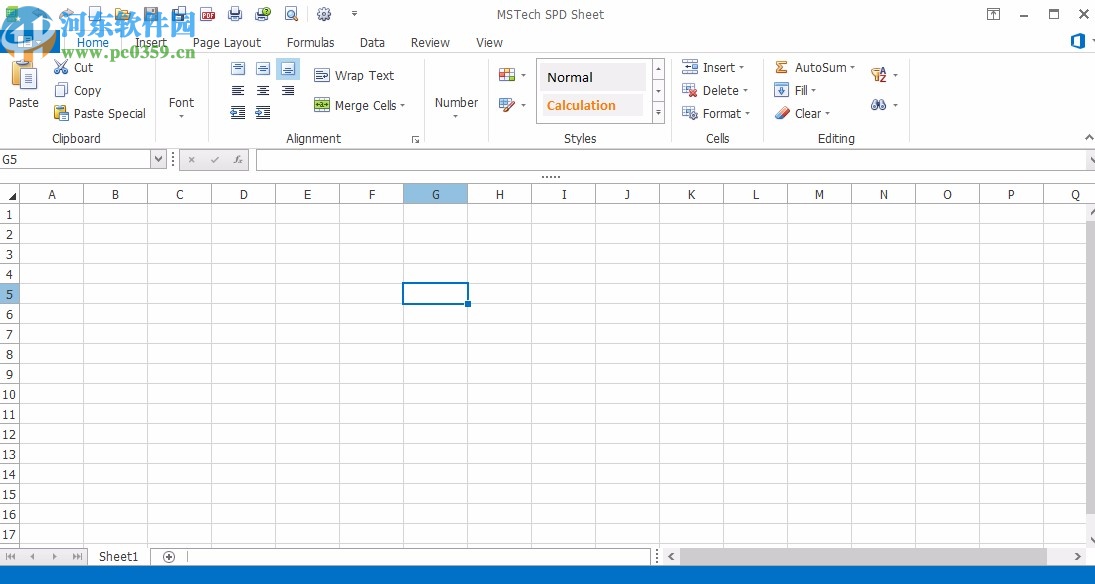This screenshot has width=1095, height=584.
Task: Open Alignment dialog launcher
Action: [x=416, y=140]
